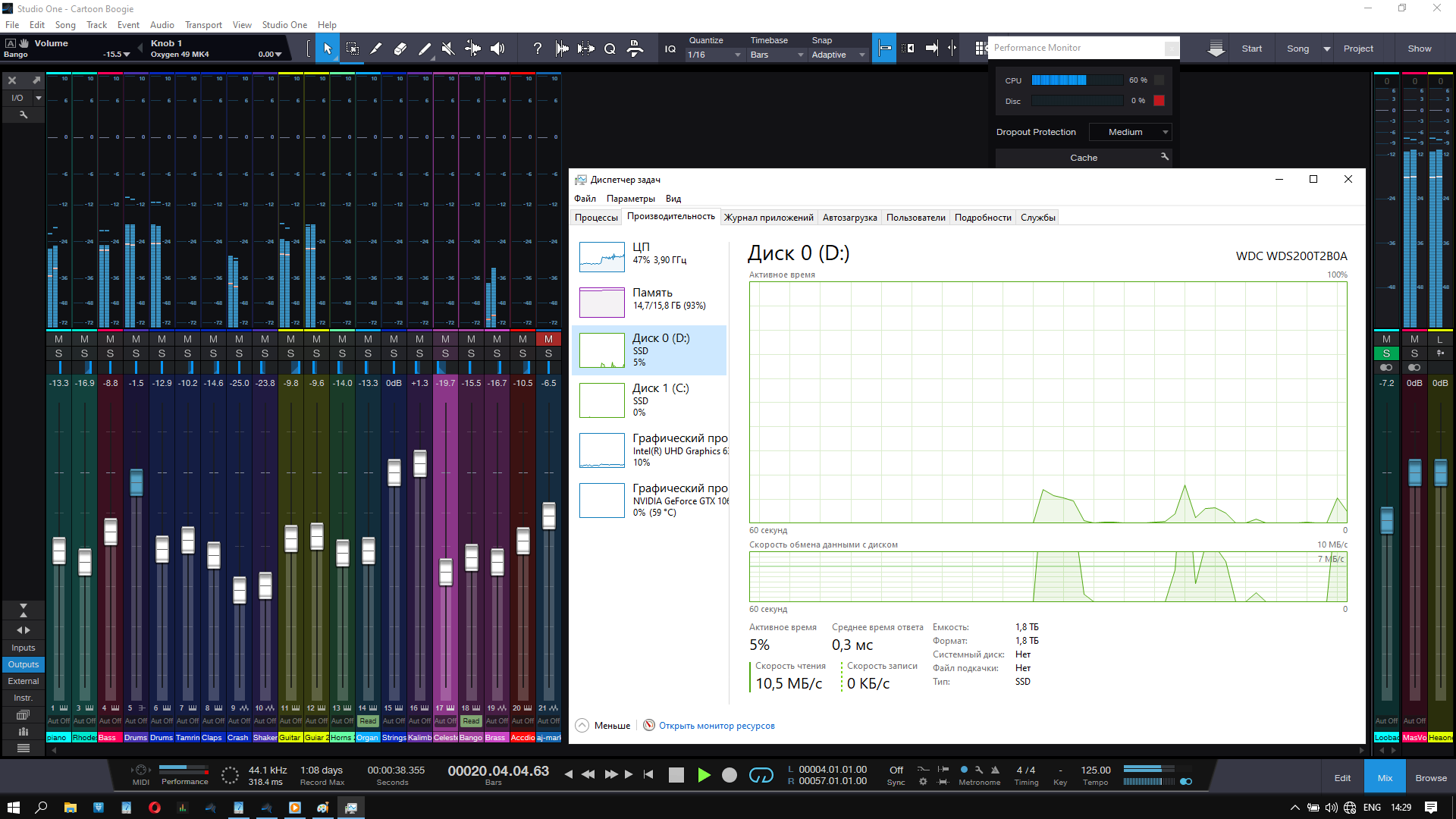Toggle the Loop button in transport
Image resolution: width=1456 pixels, height=819 pixels.
(x=761, y=775)
